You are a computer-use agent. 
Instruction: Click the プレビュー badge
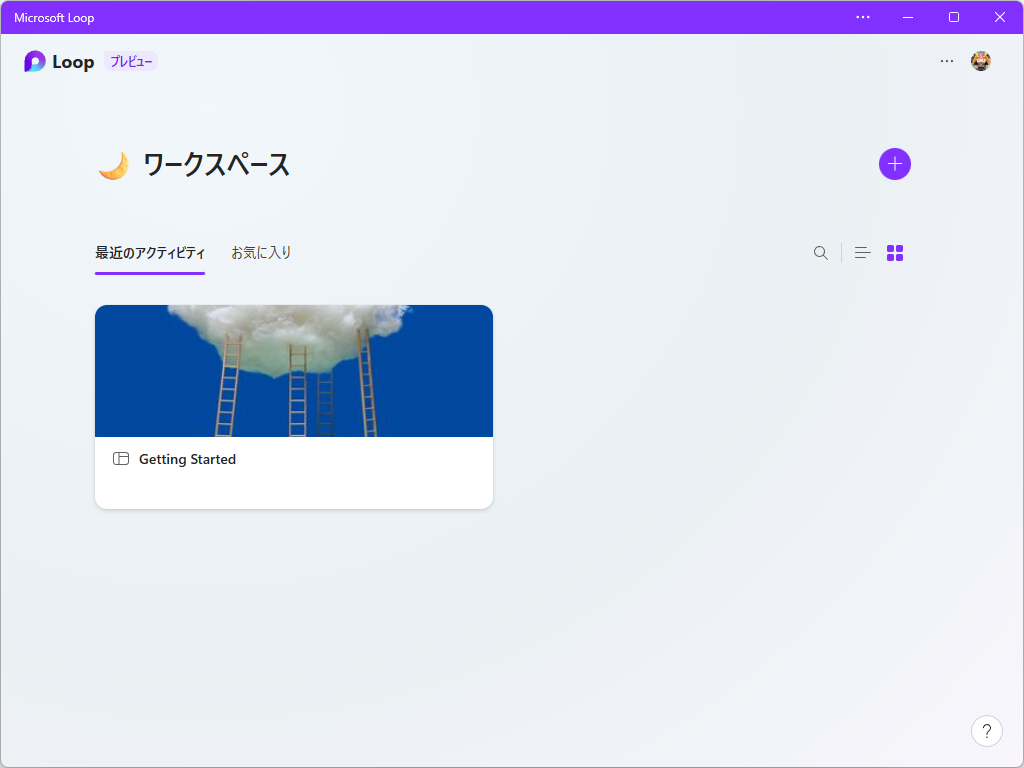(130, 61)
